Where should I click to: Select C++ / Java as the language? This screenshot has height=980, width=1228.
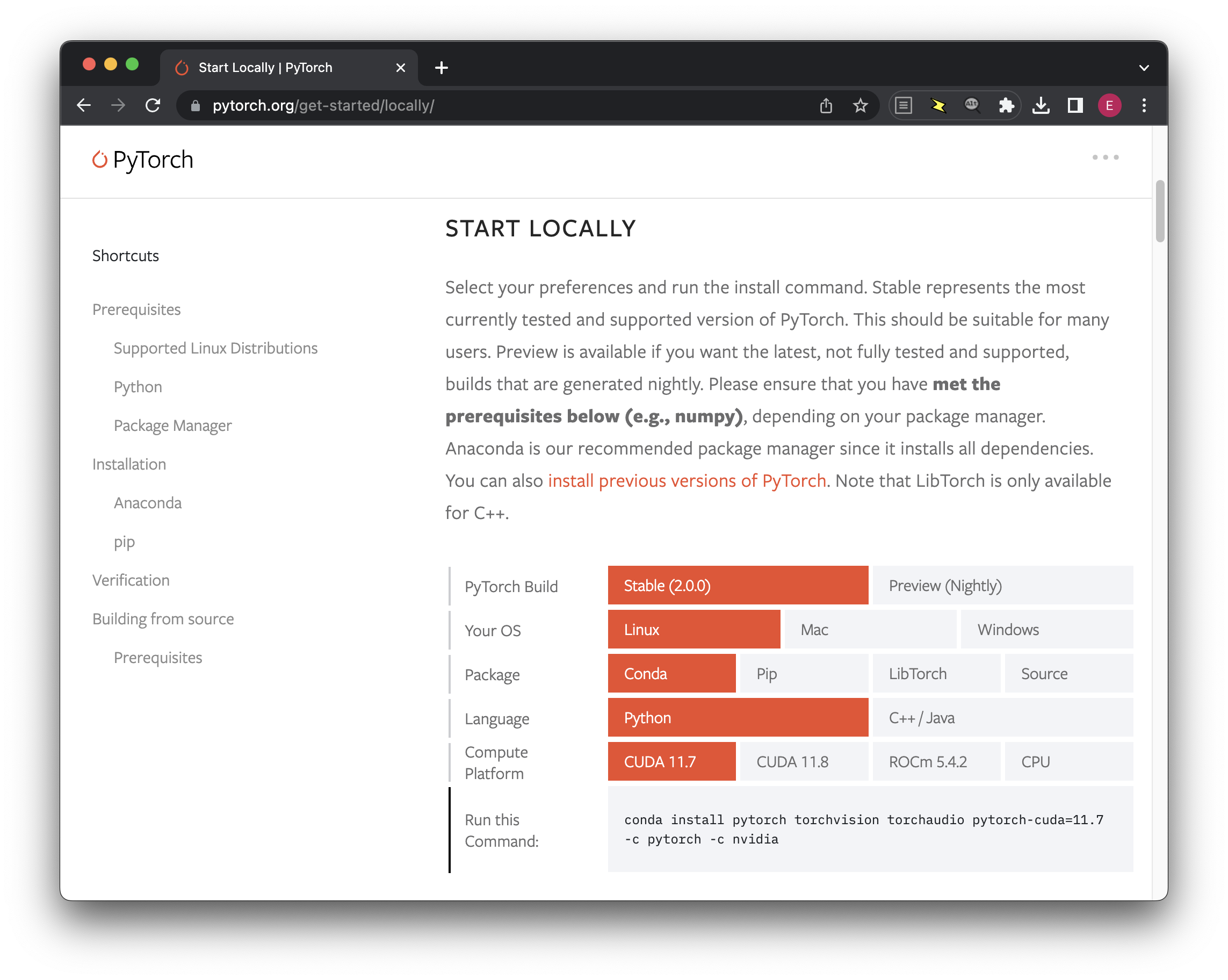1002,717
